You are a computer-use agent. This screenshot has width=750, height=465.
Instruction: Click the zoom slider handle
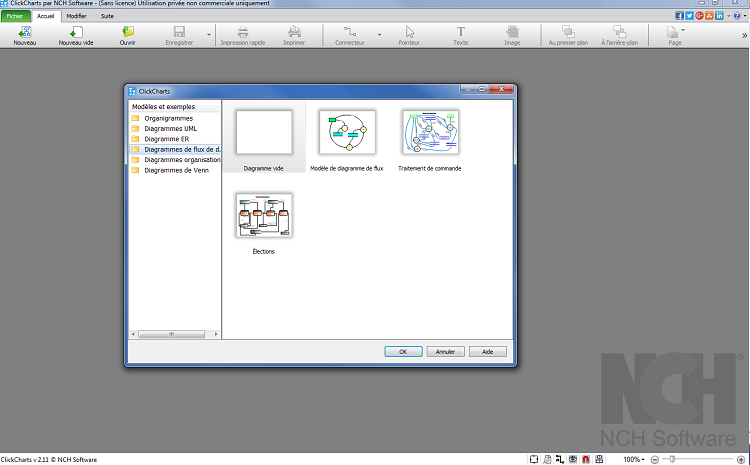tap(672, 460)
